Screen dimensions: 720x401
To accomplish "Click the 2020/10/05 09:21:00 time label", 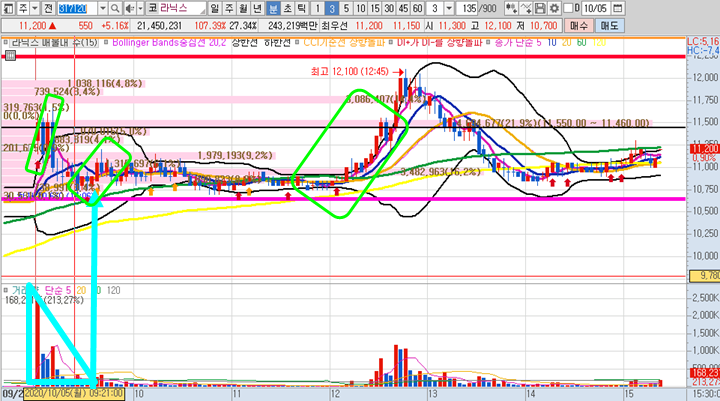I will tap(74, 394).
